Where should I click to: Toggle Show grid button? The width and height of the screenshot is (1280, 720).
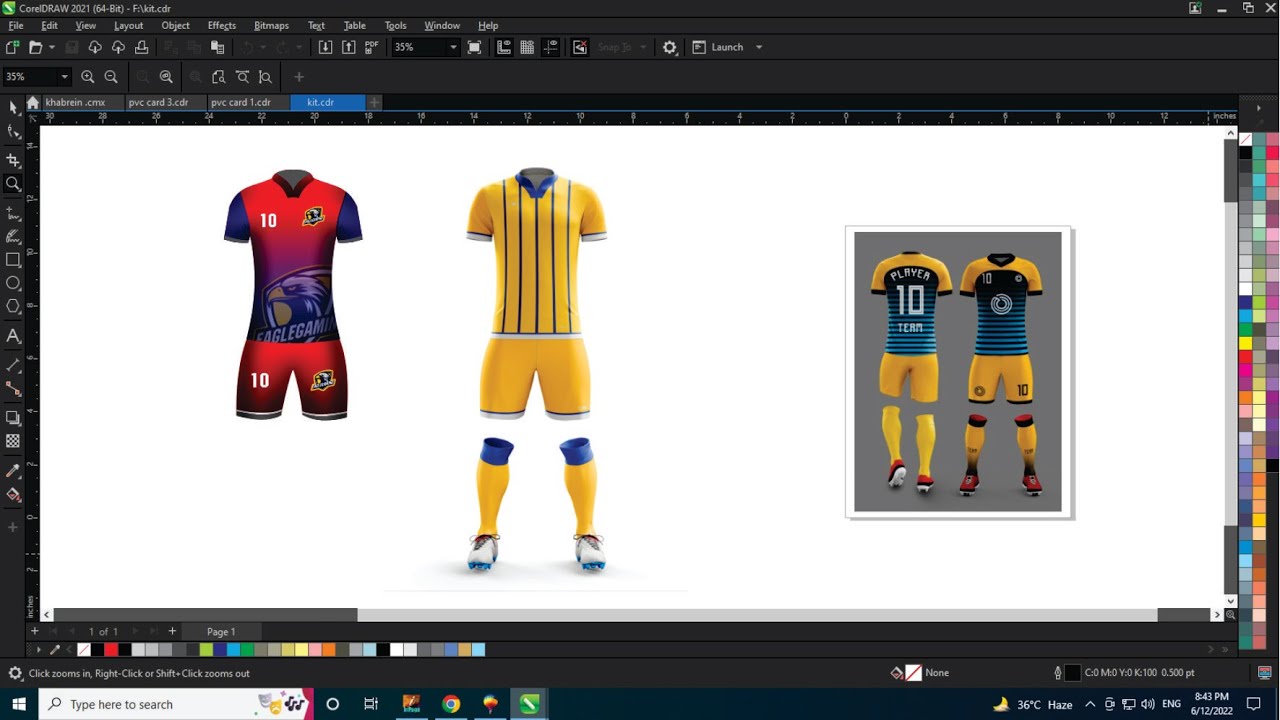[x=527, y=47]
